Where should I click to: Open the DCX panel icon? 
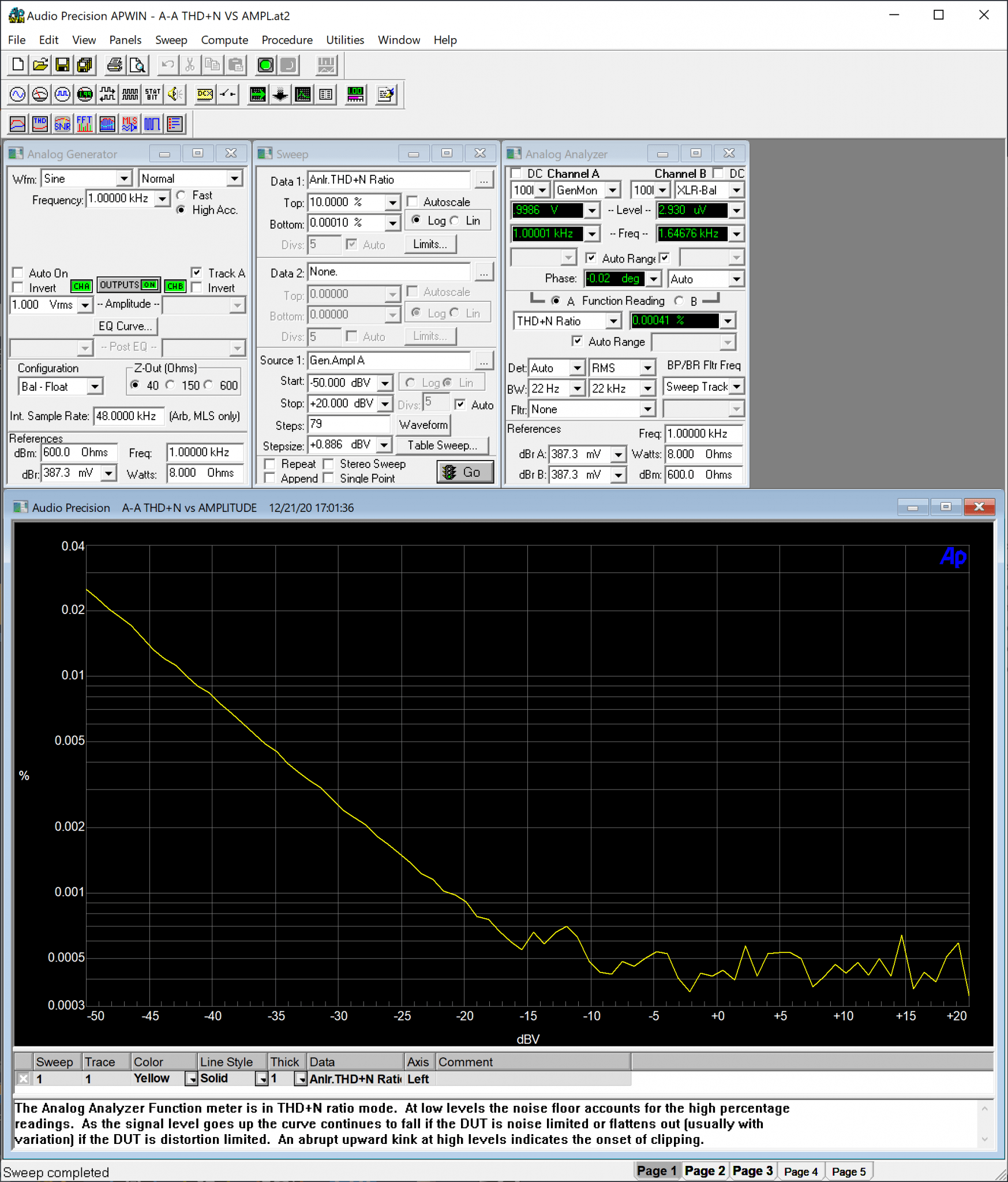[205, 94]
